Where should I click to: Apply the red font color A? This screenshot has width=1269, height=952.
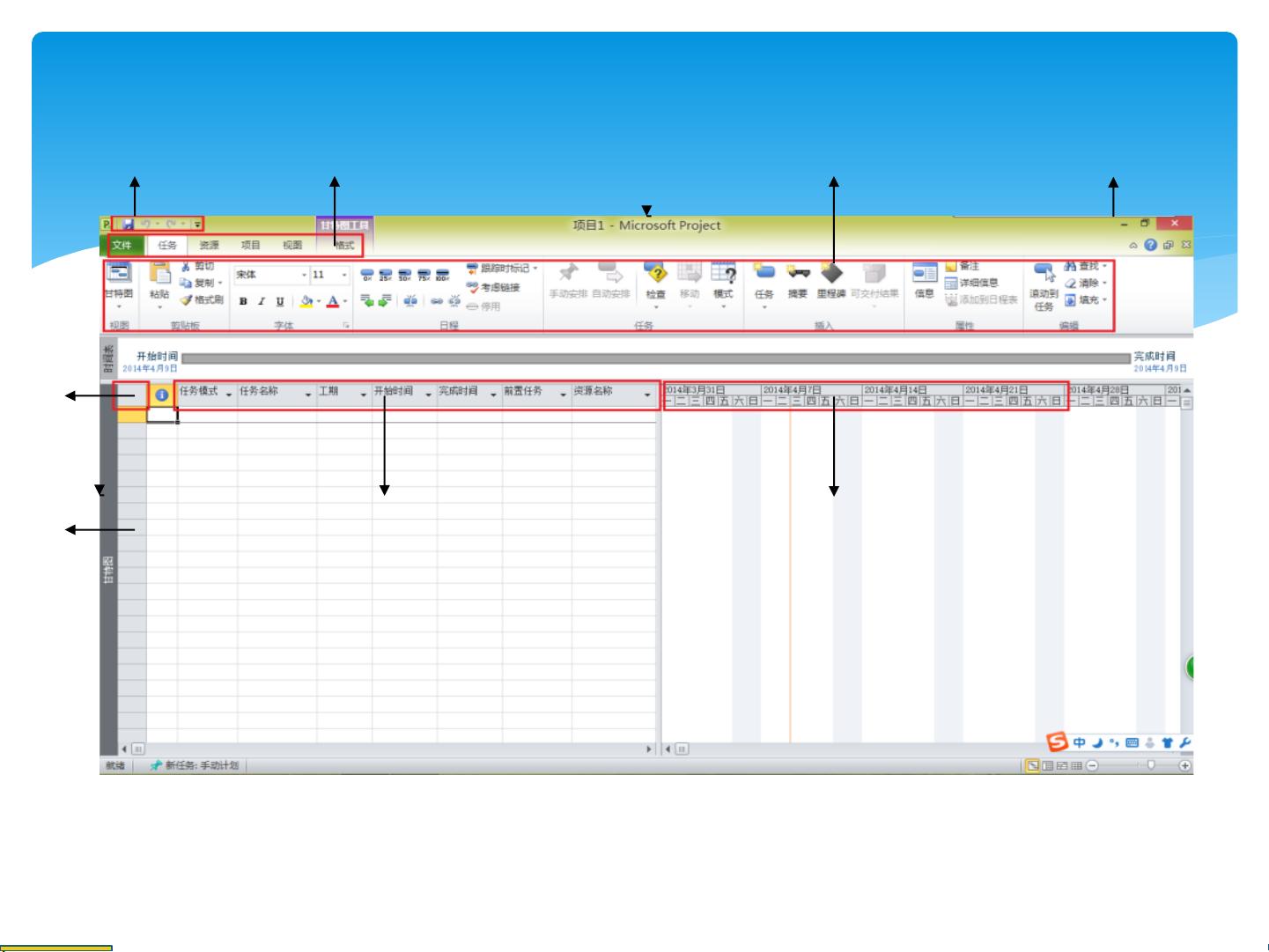pos(333,301)
